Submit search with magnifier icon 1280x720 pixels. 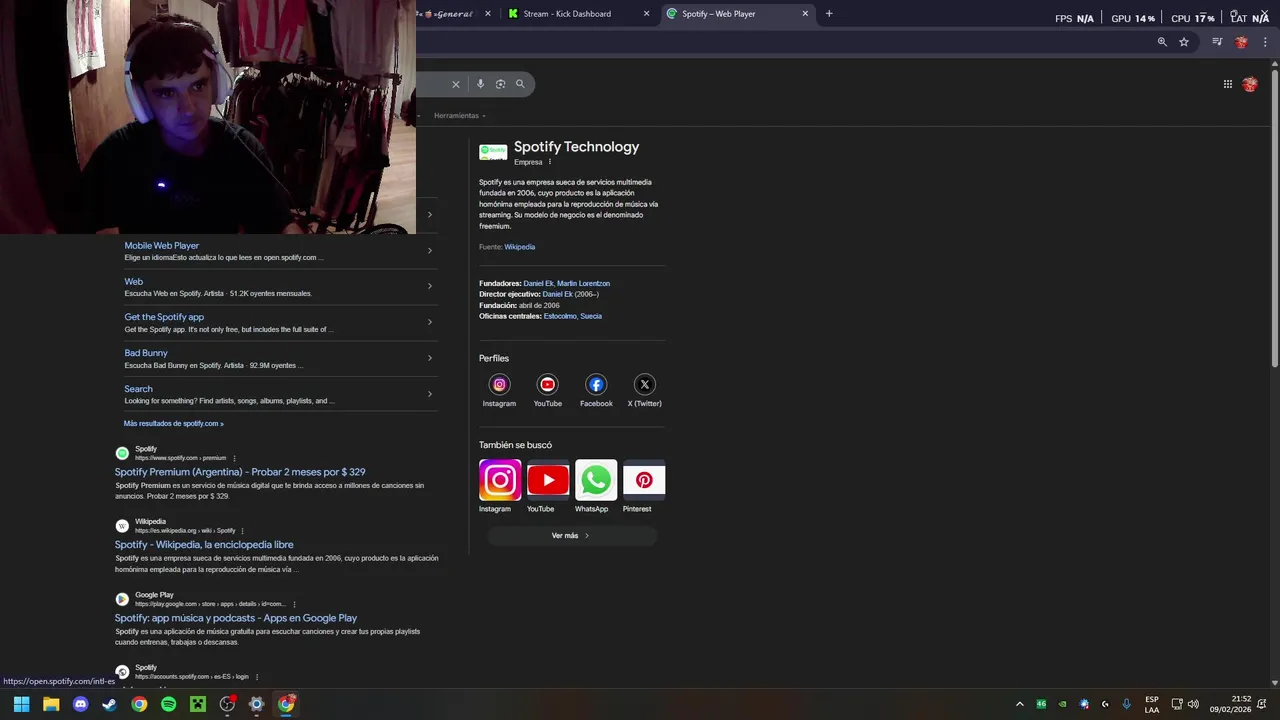[520, 84]
